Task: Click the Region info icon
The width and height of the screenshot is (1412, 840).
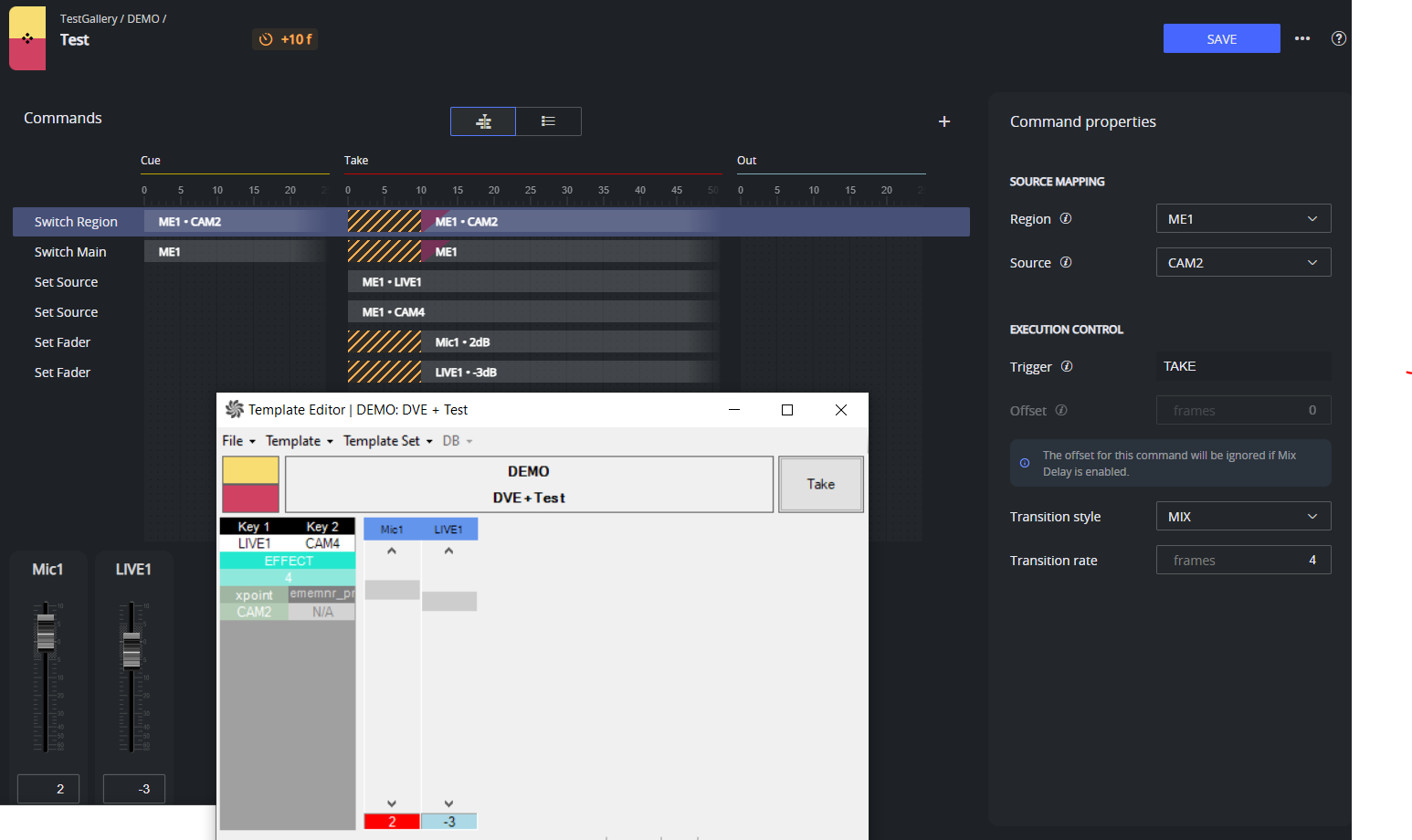Action: pos(1066,218)
